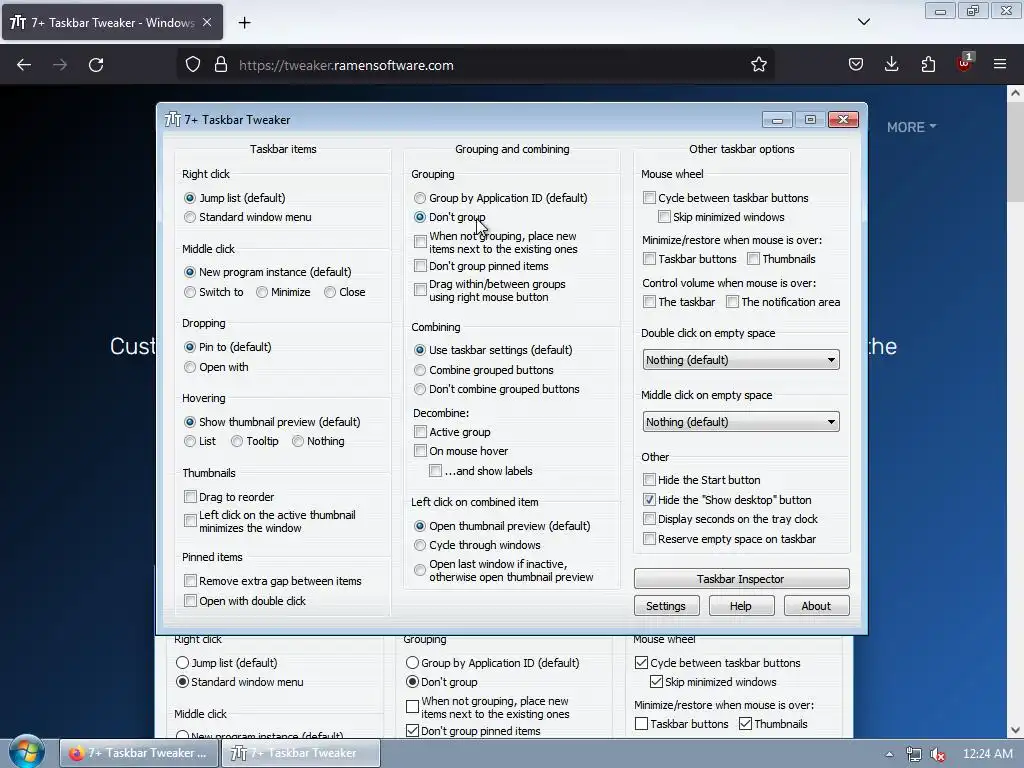Open the Taskbar Inspector
This screenshot has width=1024, height=768.
click(741, 579)
